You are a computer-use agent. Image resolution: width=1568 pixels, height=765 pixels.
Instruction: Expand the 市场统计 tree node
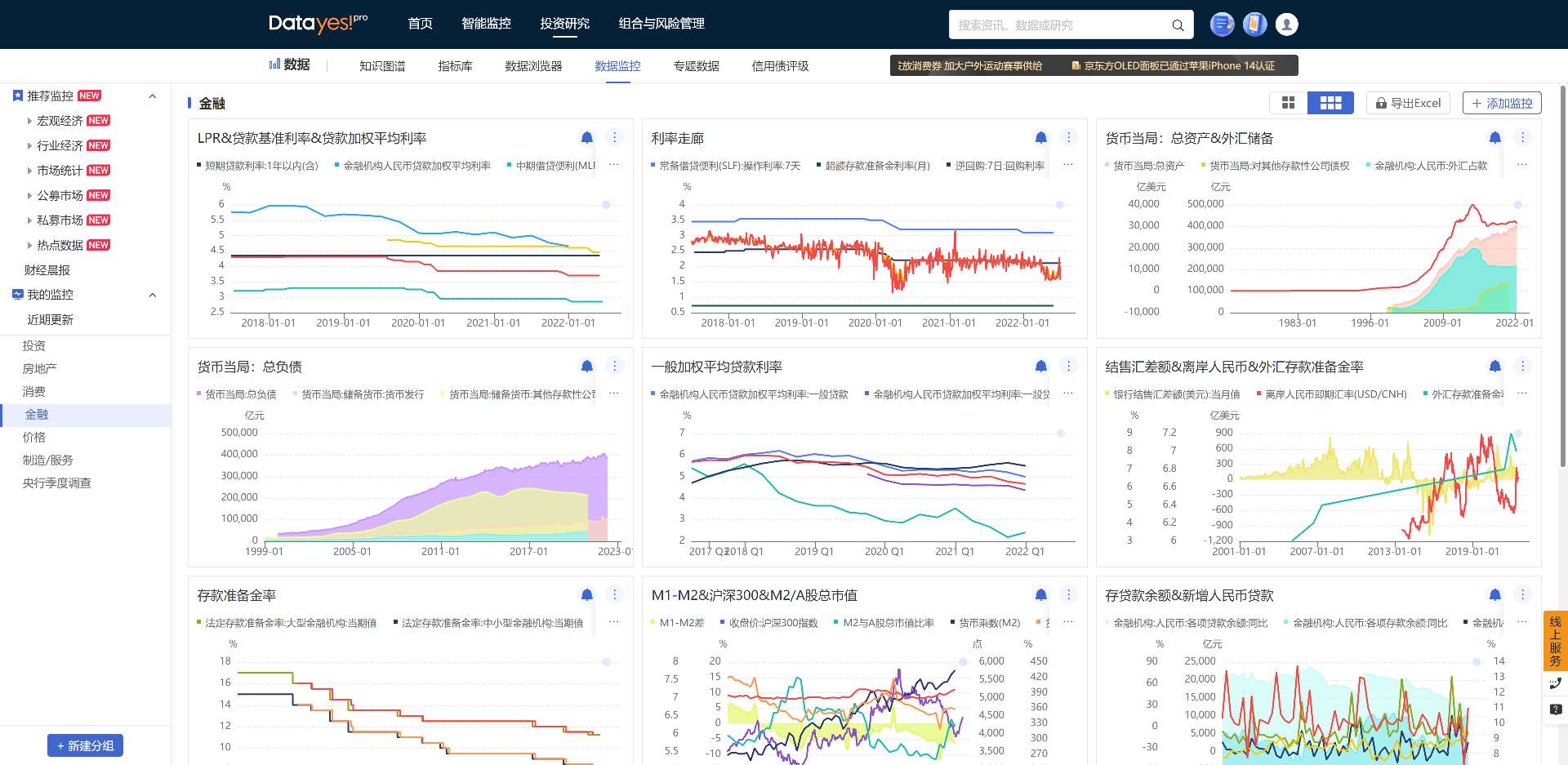pos(30,171)
